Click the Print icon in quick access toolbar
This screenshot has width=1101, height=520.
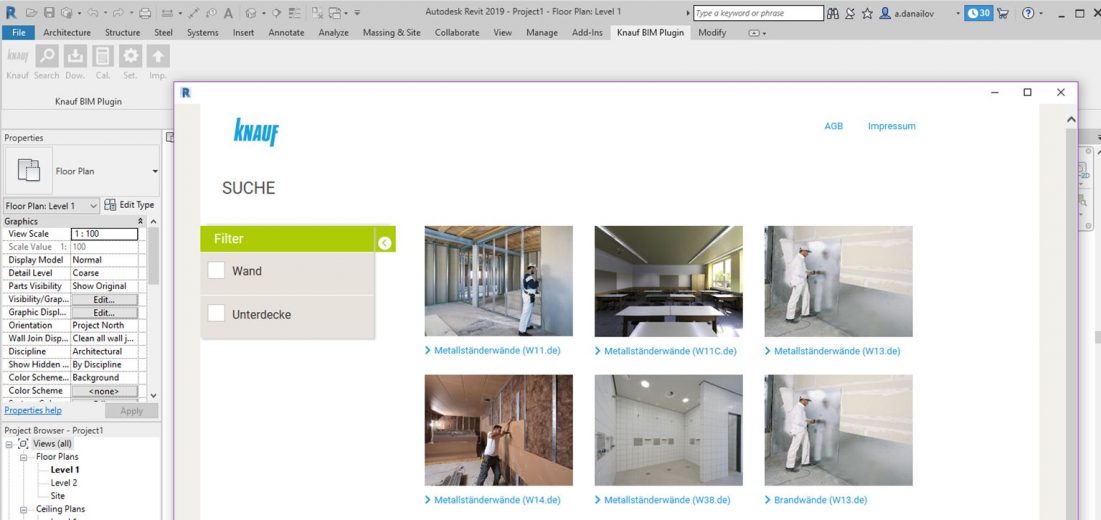tap(145, 13)
